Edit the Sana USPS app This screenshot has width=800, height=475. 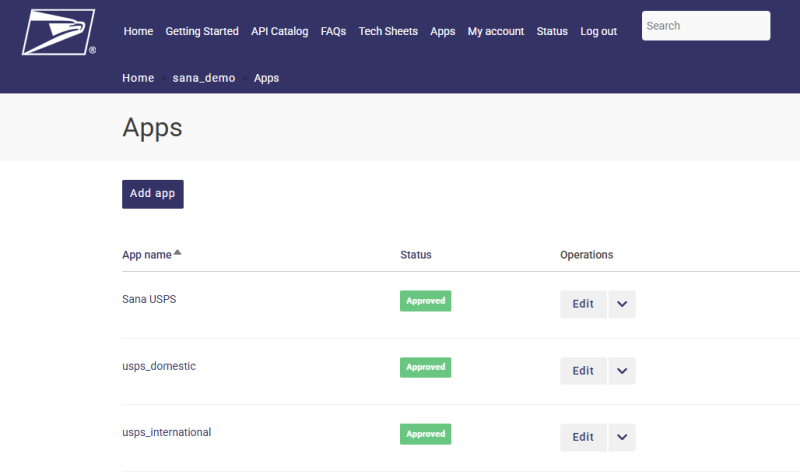coord(583,304)
